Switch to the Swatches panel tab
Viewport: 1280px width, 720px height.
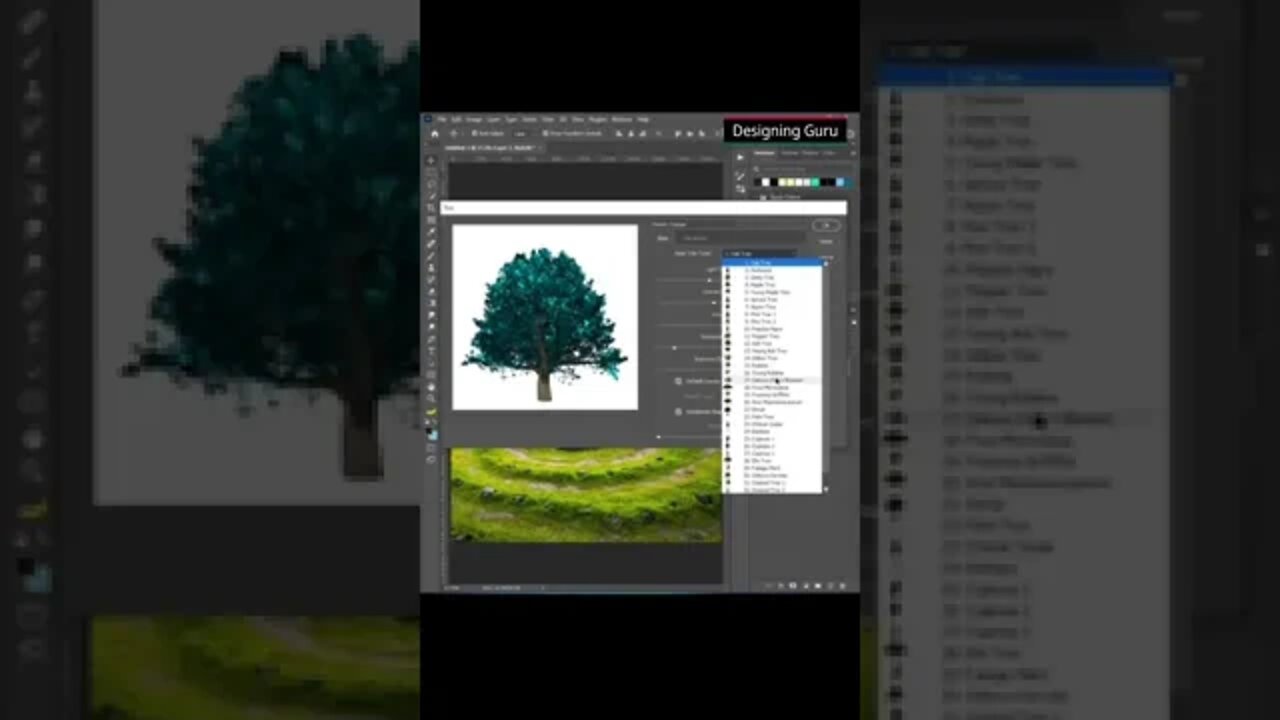click(764, 153)
